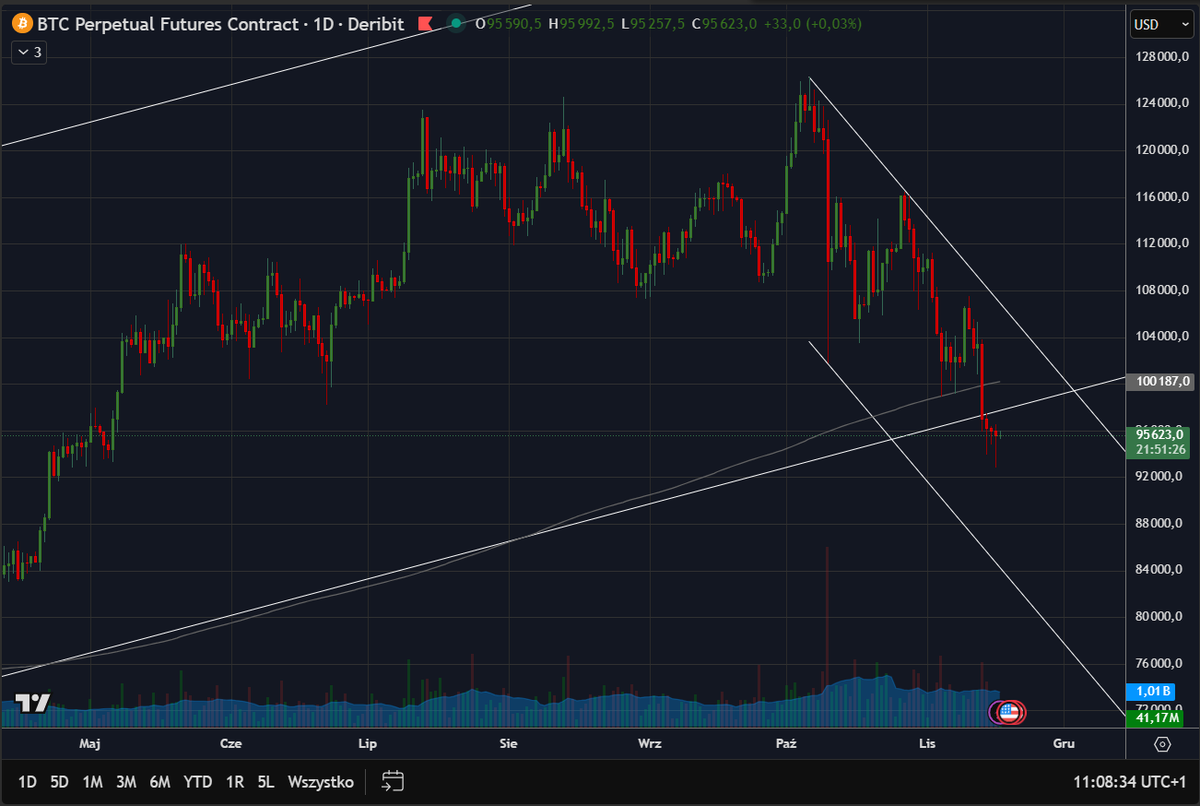
Task: Click the Sie label on time axis
Action: pos(508,744)
